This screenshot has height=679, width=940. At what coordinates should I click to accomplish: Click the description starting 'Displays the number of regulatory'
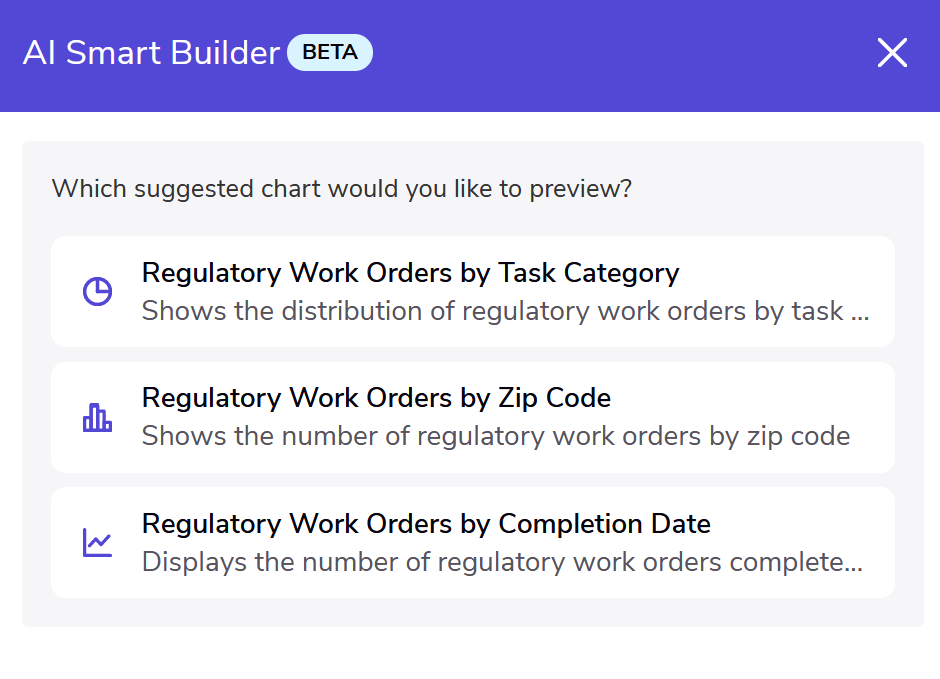click(x=492, y=562)
